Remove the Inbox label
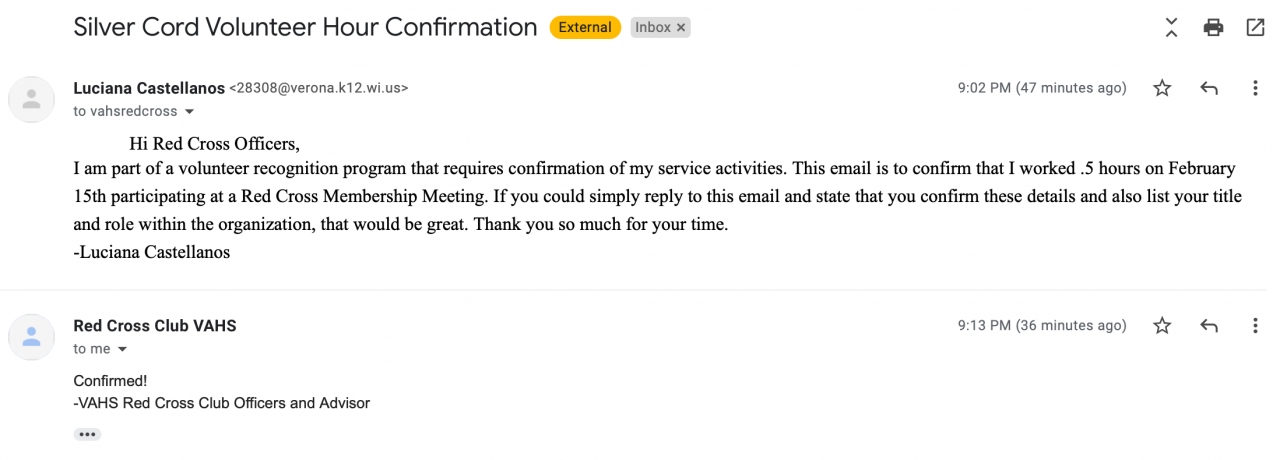 coord(681,28)
